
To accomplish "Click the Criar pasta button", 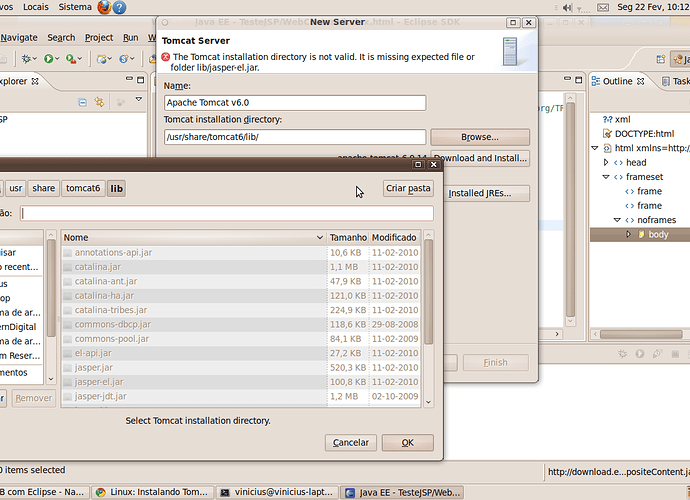I will point(408,188).
